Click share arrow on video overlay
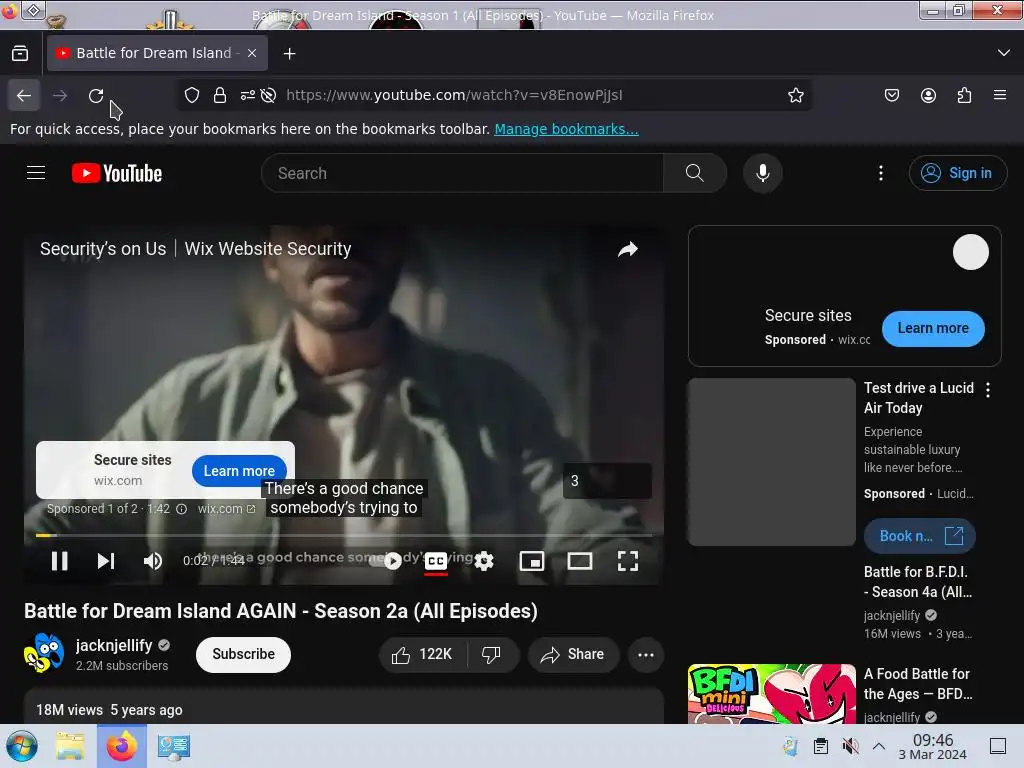1024x768 pixels. [x=628, y=249]
